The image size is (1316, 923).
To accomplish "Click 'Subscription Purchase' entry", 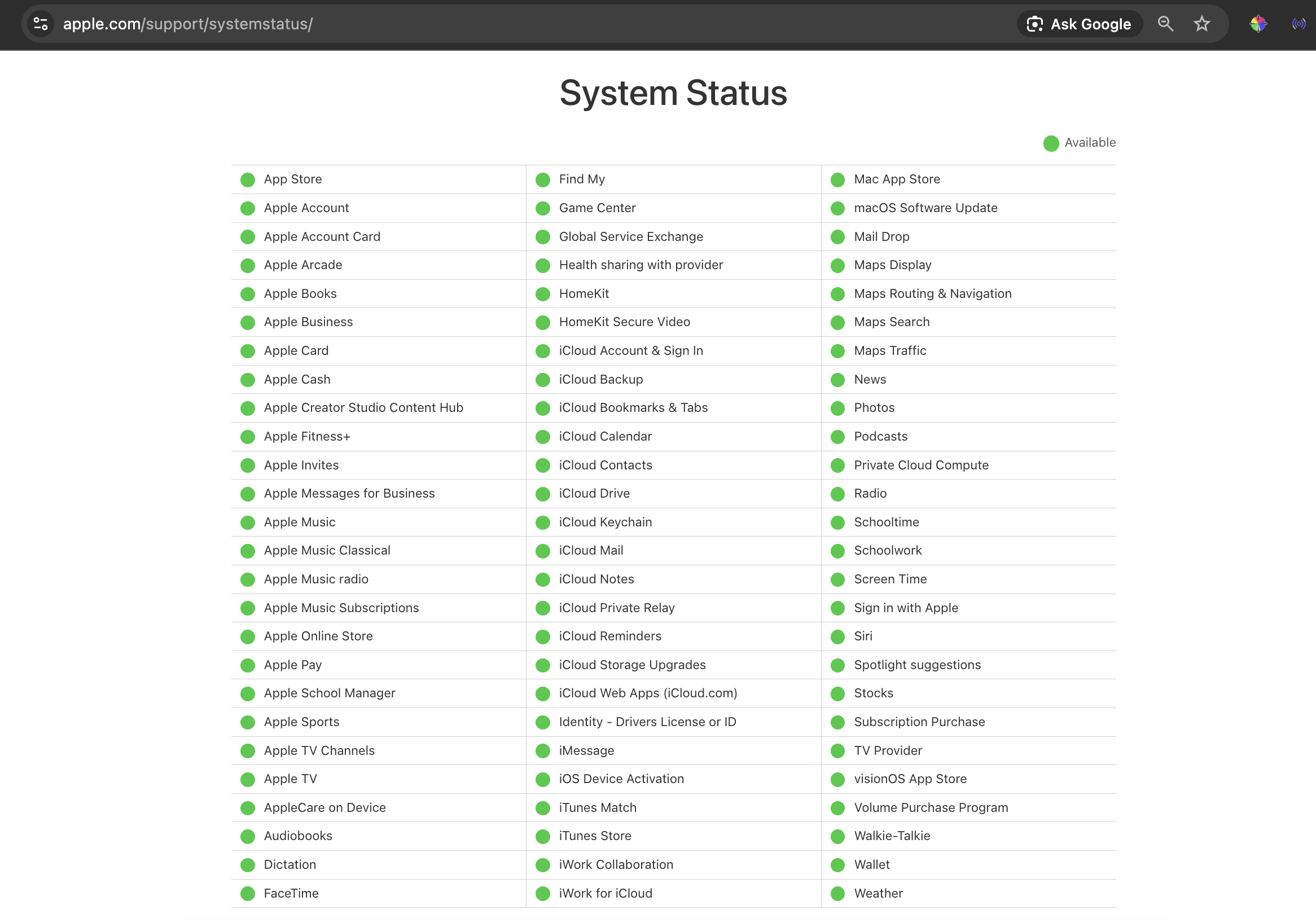I will point(920,722).
